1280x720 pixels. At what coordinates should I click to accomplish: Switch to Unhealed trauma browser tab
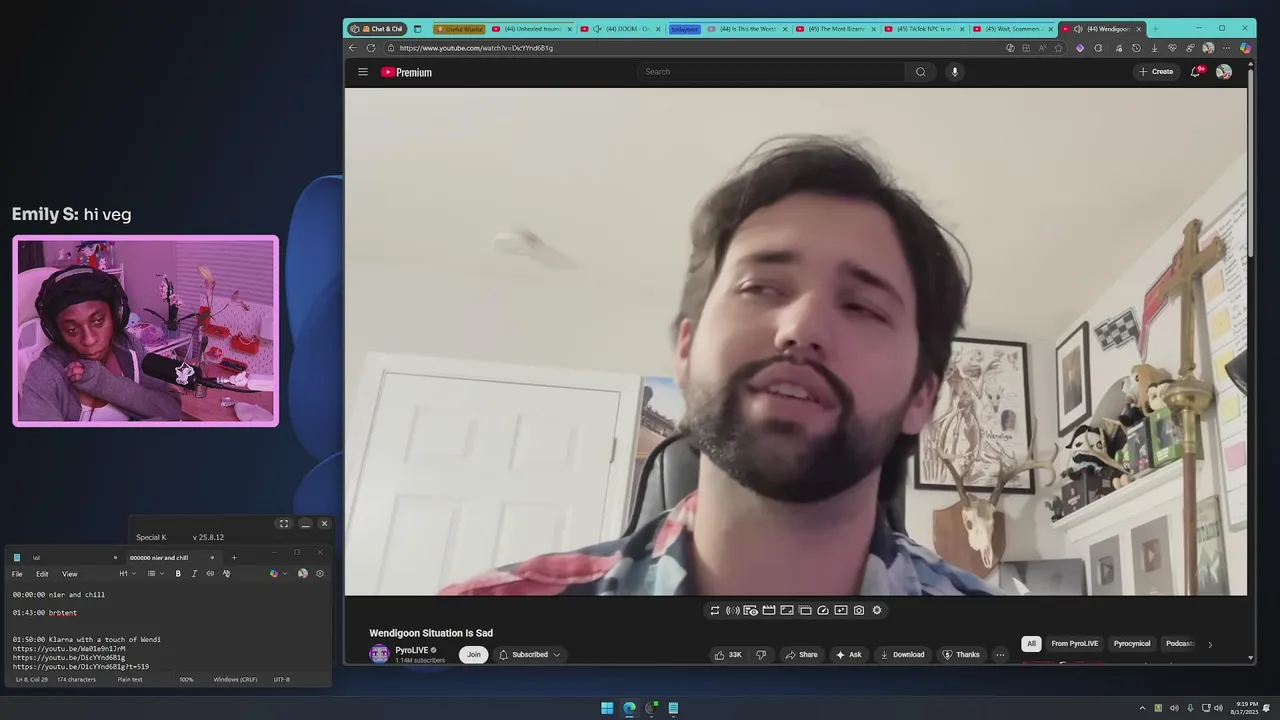click(x=530, y=29)
